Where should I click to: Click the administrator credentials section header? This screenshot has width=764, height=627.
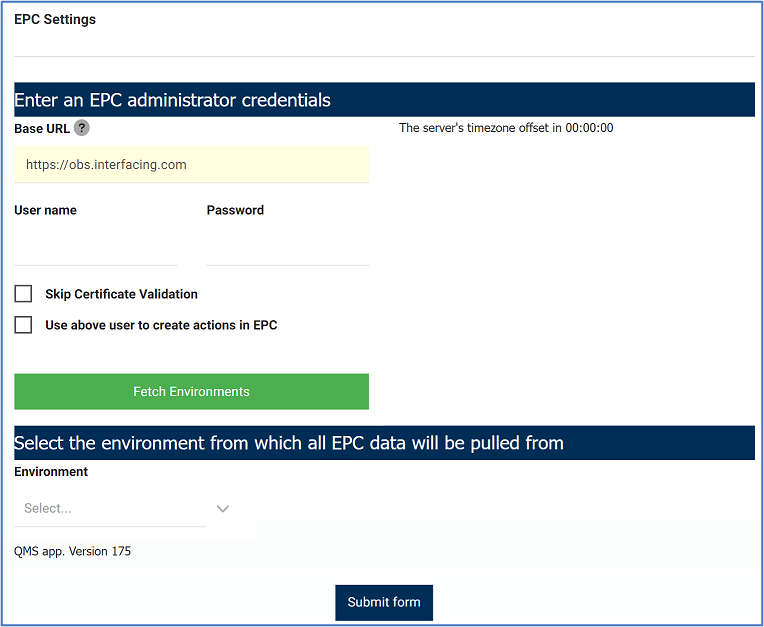[172, 100]
